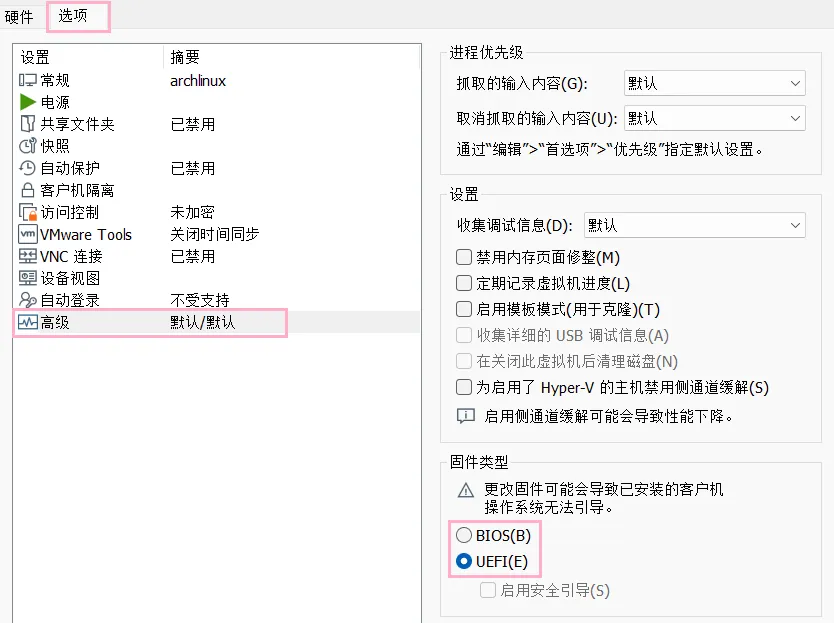834x623 pixels.
Task: Click the 访问控制 lock icon
Action: click(x=28, y=212)
